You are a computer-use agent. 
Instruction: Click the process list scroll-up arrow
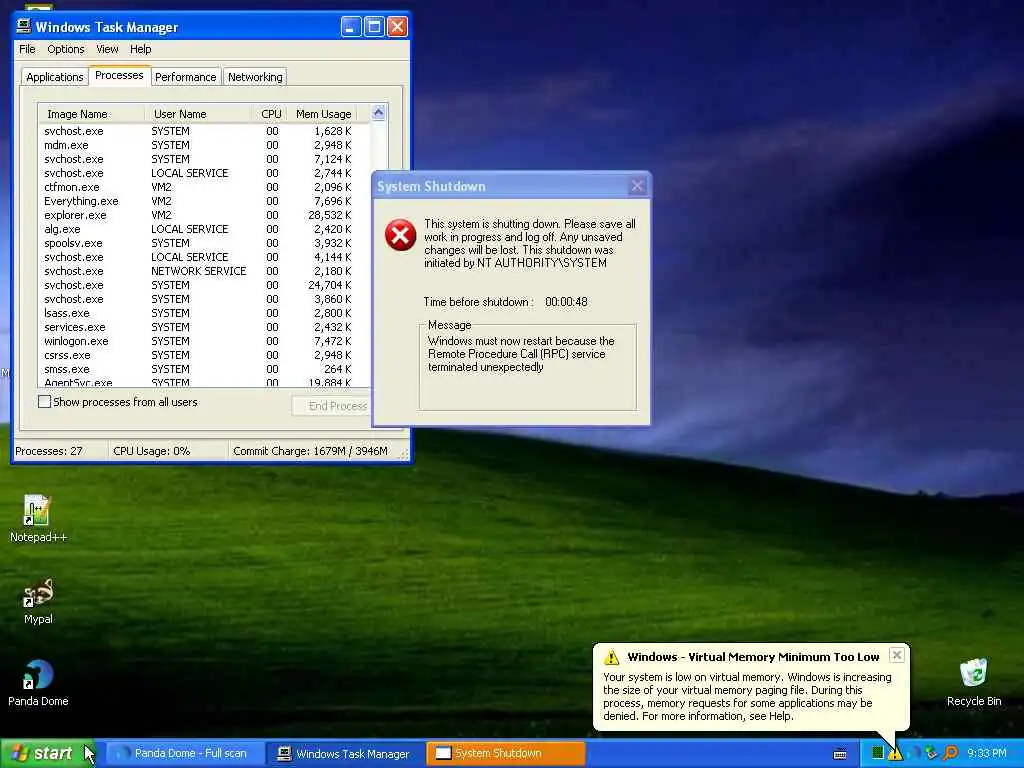pyautogui.click(x=379, y=113)
